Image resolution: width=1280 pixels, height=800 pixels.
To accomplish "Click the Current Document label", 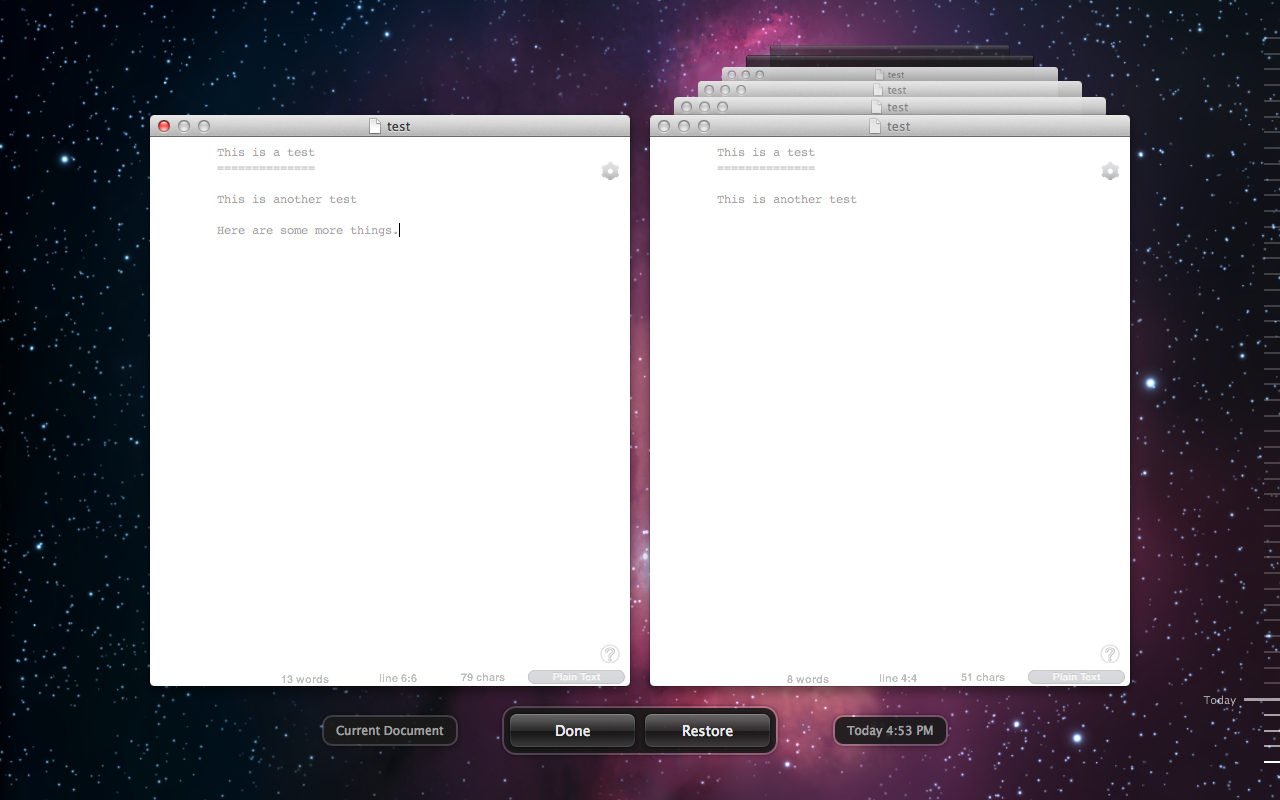I will 389,731.
